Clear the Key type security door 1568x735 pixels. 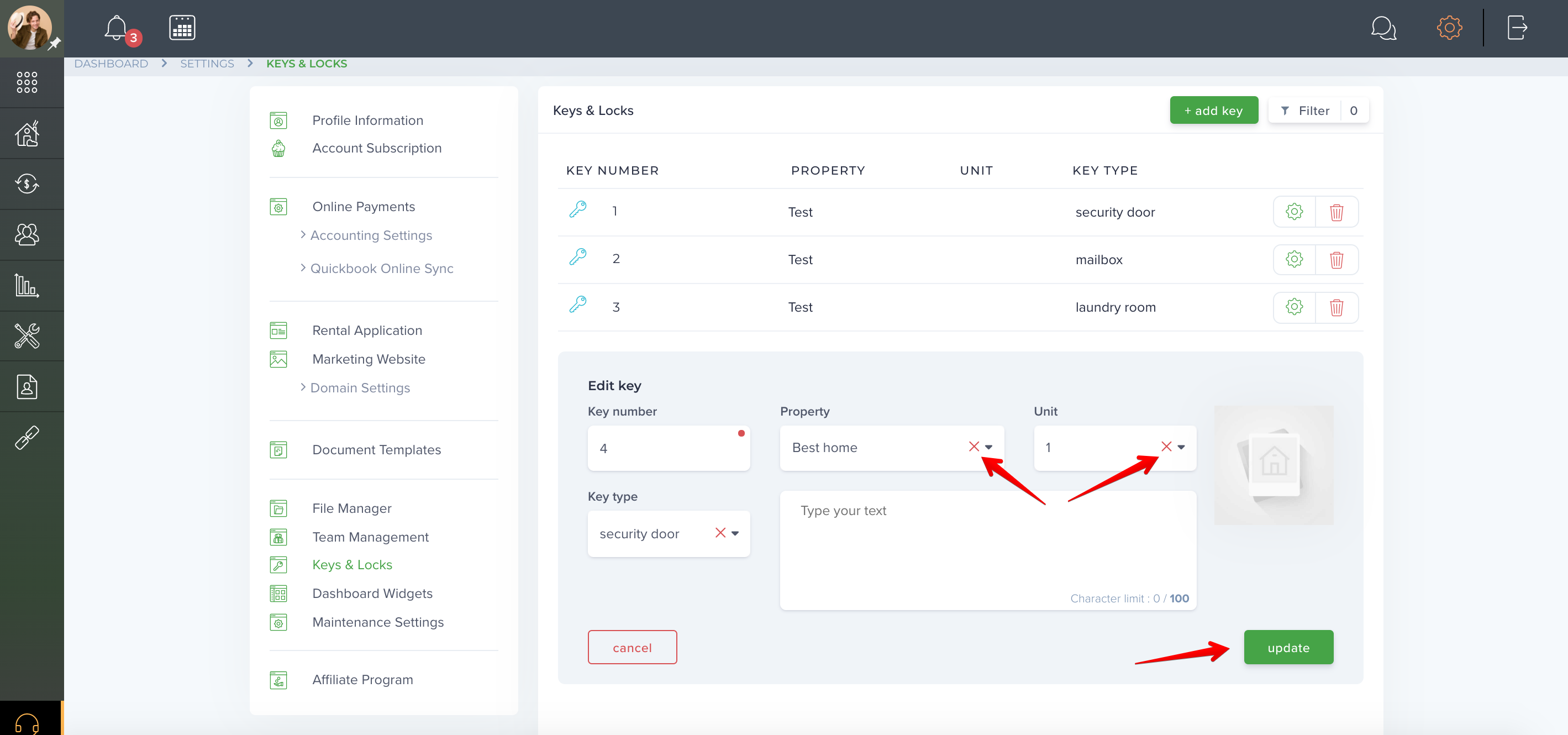click(x=720, y=533)
